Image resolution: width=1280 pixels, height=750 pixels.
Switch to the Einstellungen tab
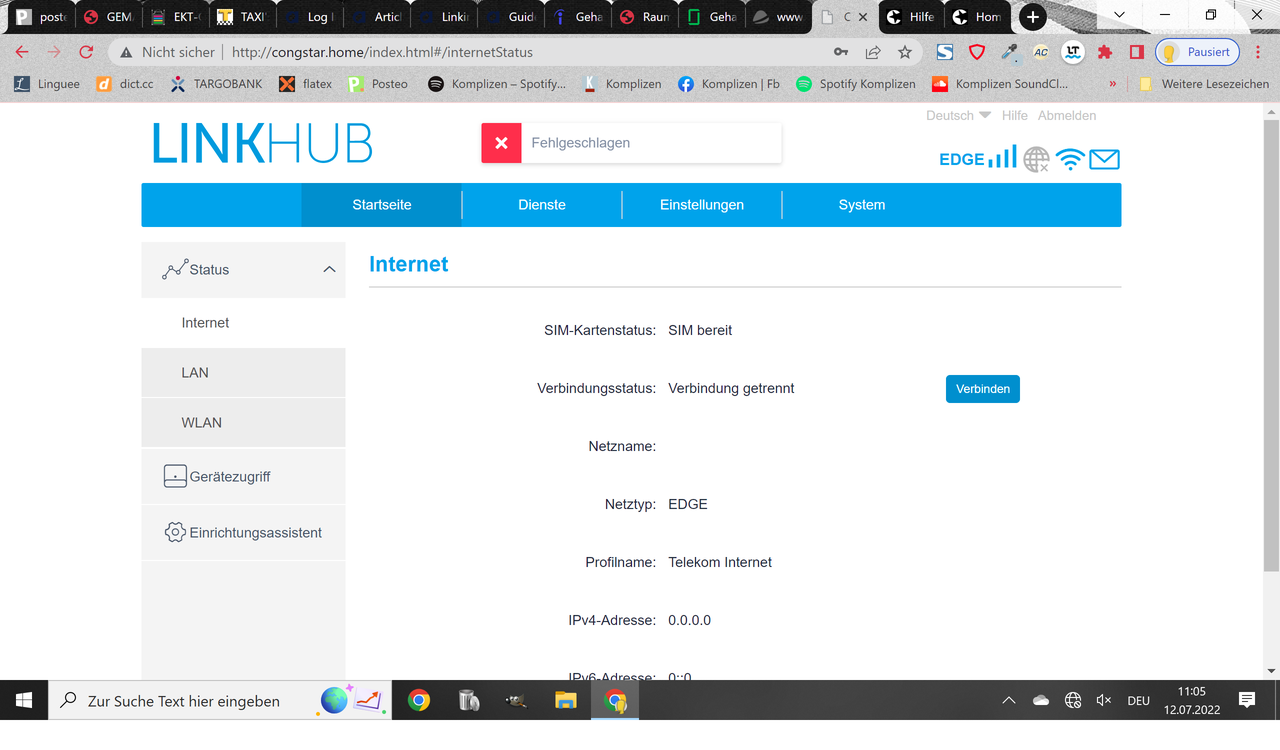(x=702, y=205)
